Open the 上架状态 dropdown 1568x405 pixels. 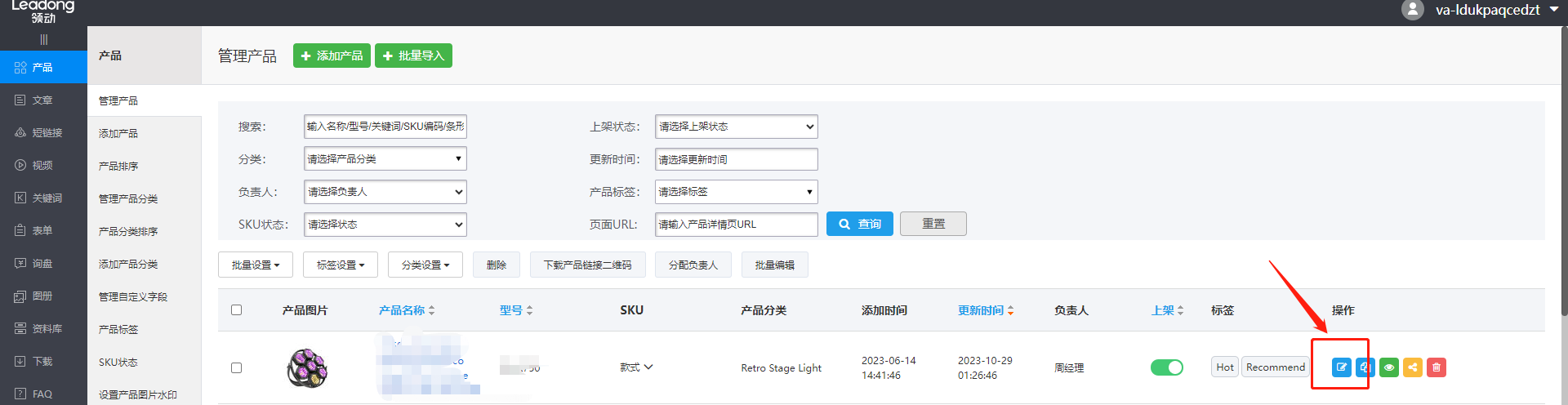pos(736,127)
